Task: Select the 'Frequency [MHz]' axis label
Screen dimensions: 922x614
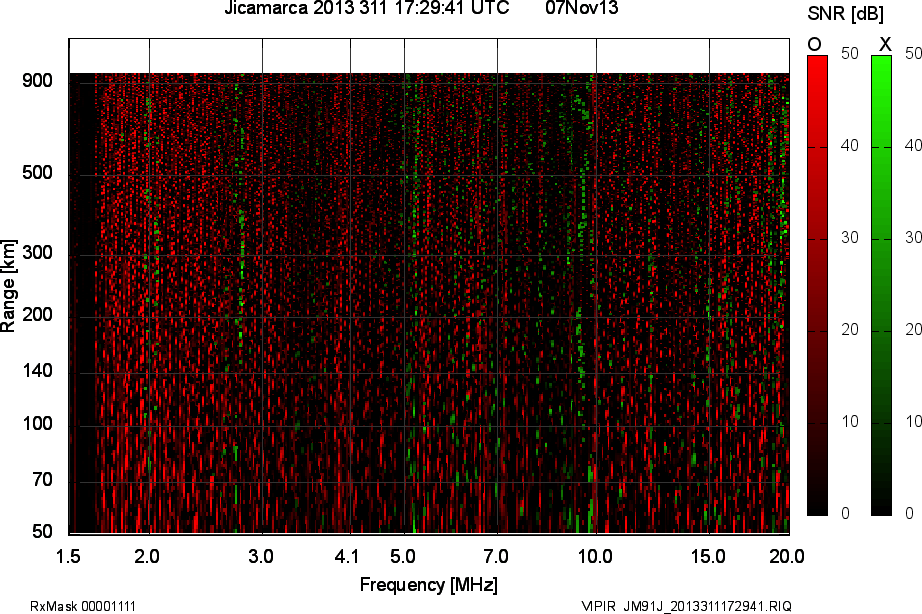Action: pyautogui.click(x=428, y=584)
